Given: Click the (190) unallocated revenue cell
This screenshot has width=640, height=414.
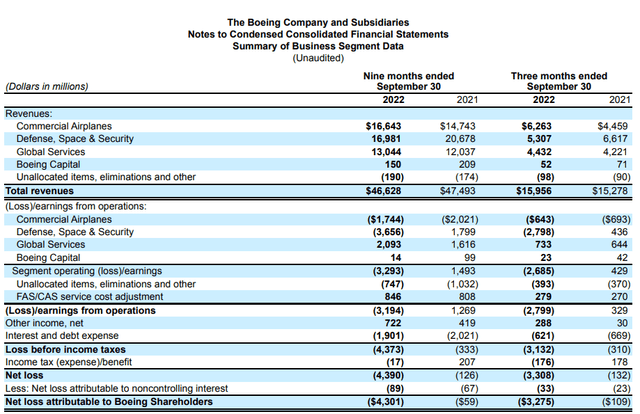Looking at the screenshot, I should (393, 177).
